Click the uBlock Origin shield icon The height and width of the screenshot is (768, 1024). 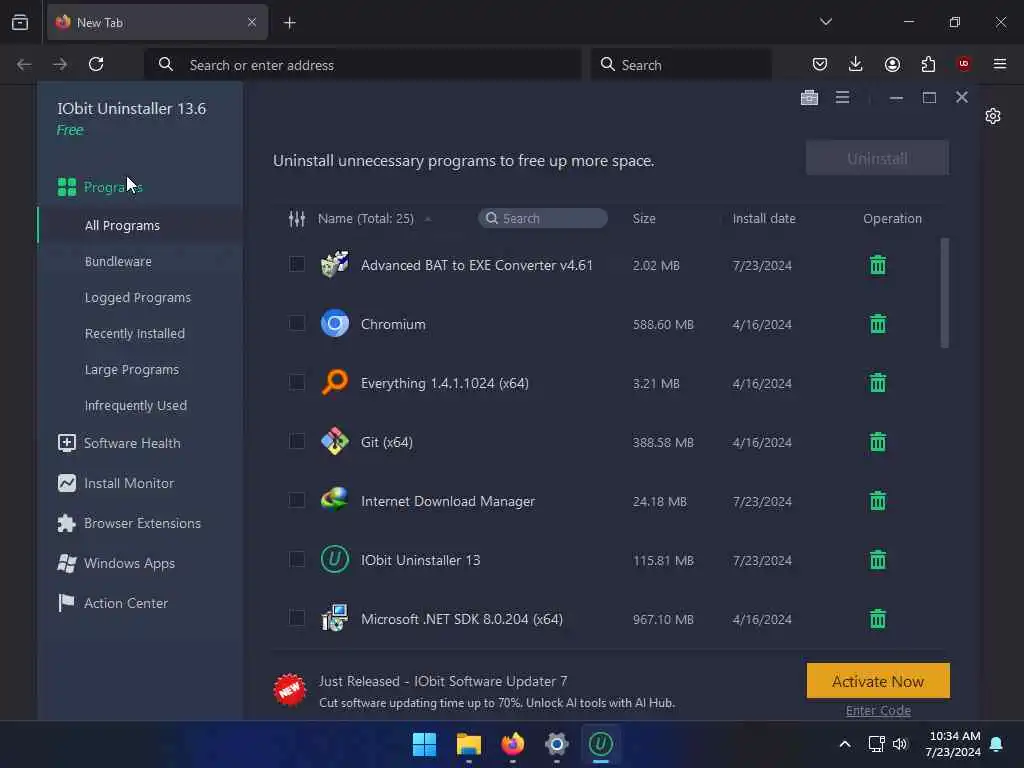click(963, 63)
